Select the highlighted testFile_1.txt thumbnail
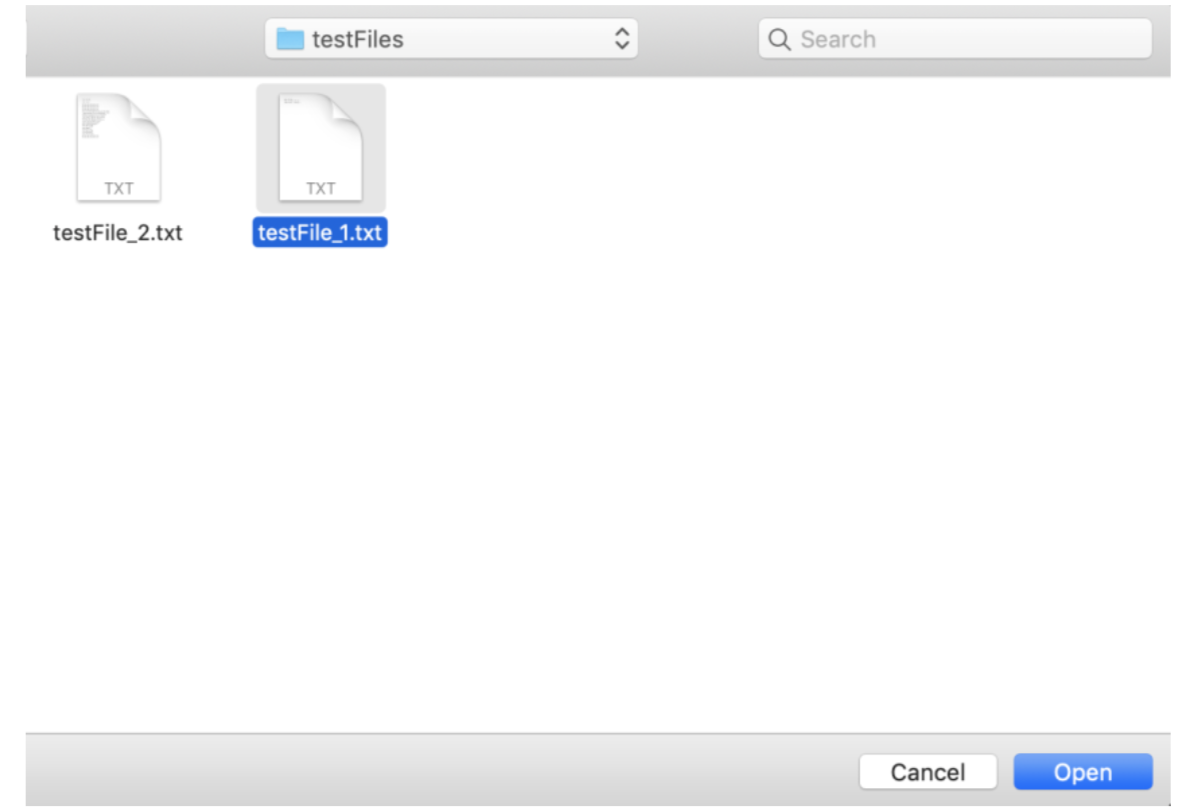The height and width of the screenshot is (810, 1192). coord(320,147)
